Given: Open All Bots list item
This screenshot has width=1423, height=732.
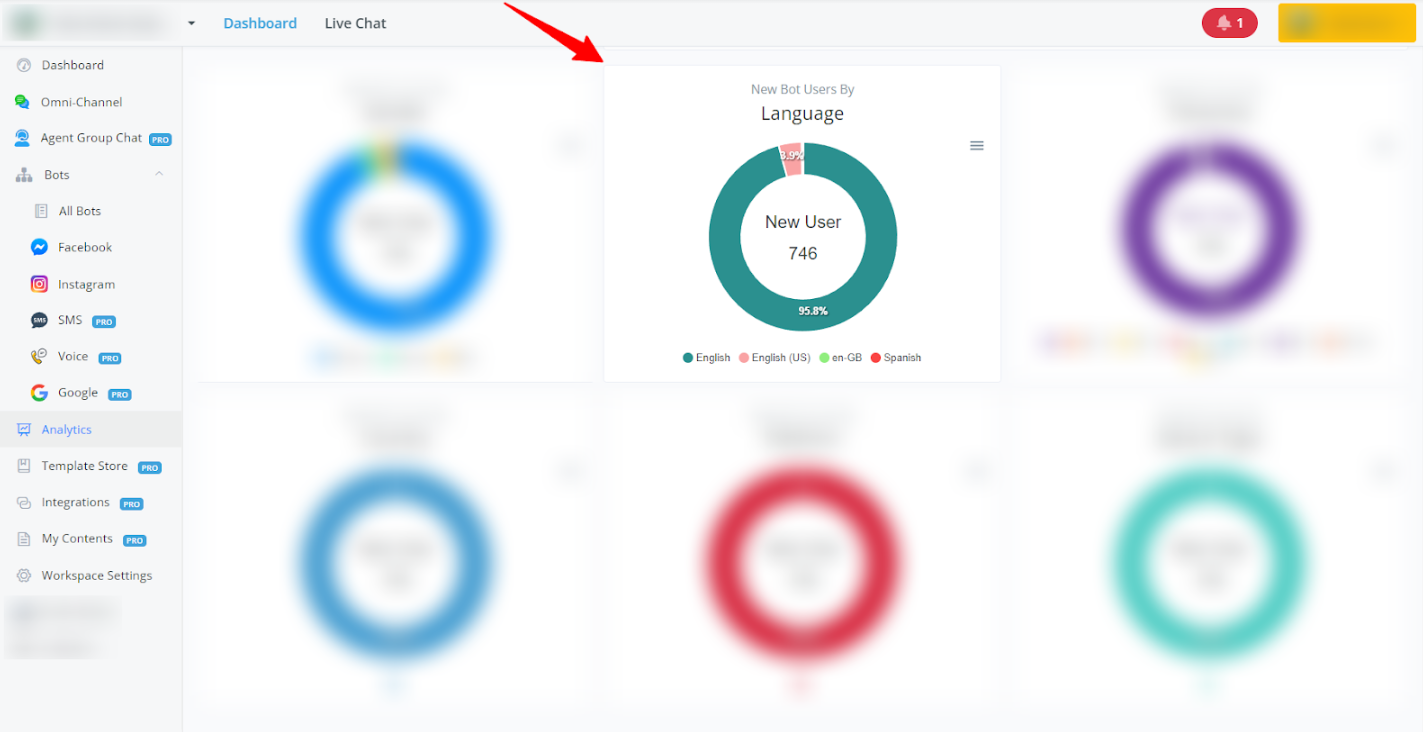Looking at the screenshot, I should 79,211.
